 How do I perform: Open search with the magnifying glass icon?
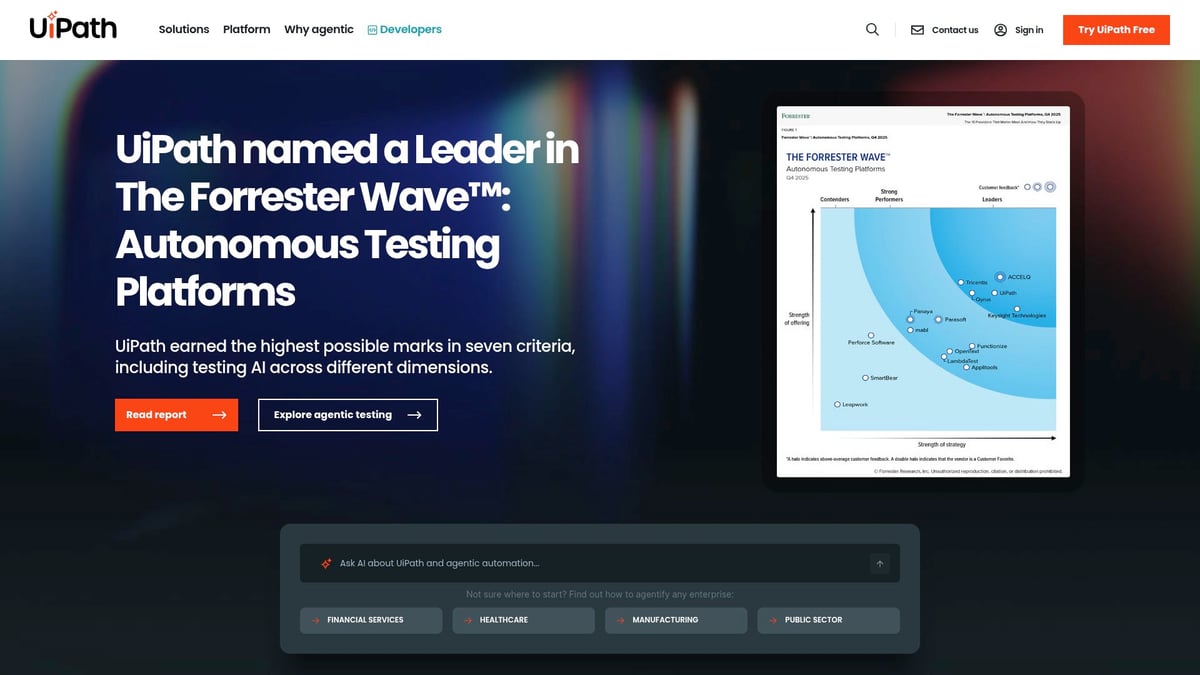tap(871, 29)
